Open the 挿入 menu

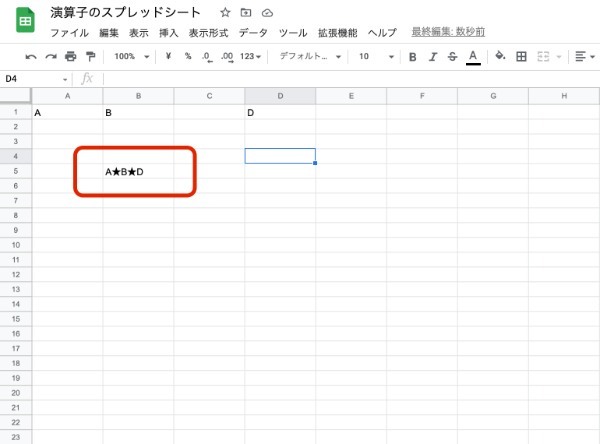coord(169,33)
